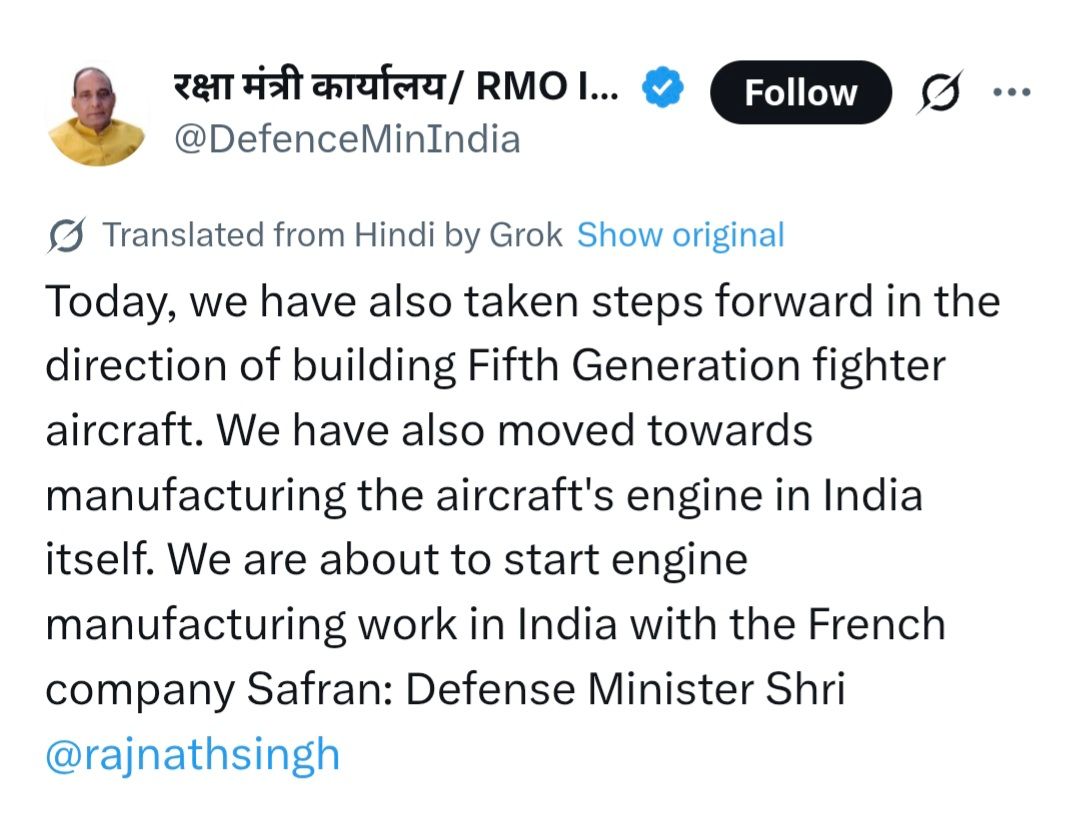Viewport: 1072px width, 823px height.
Task: Click the Grok icon beside the Follow button
Action: (940, 92)
